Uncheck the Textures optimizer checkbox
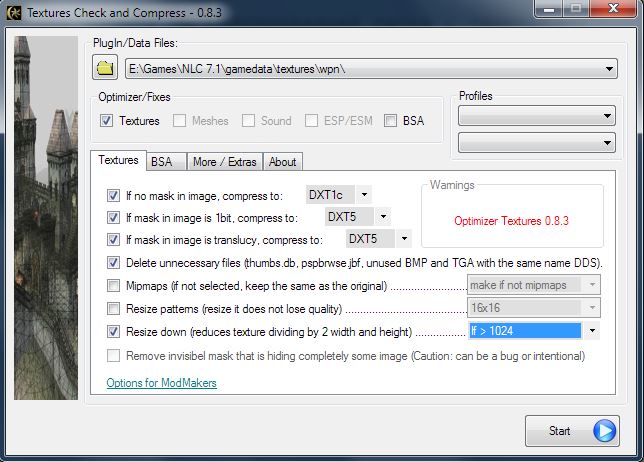The height and width of the screenshot is (462, 644). 107,121
